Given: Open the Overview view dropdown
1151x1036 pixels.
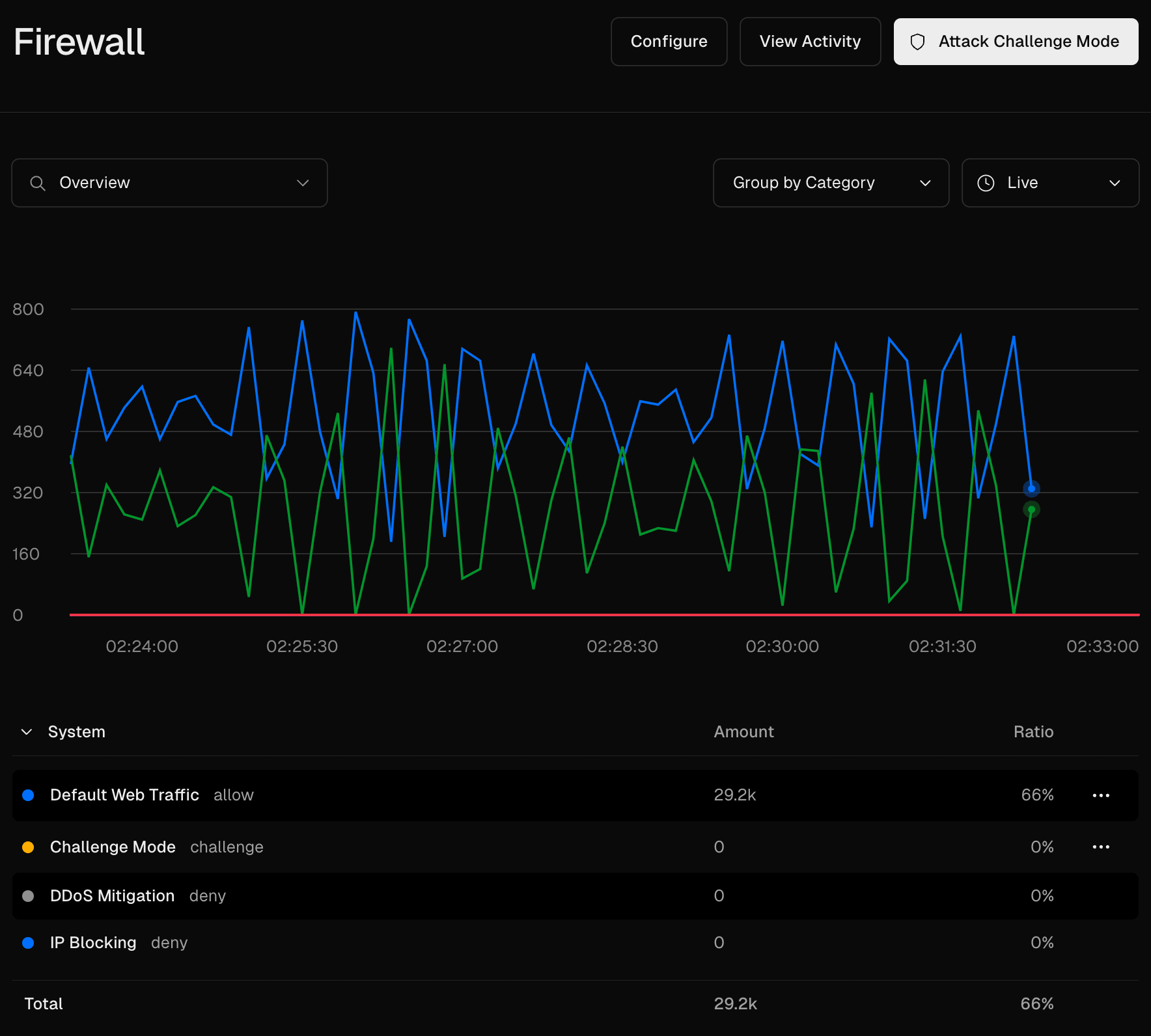Looking at the screenshot, I should tap(169, 183).
